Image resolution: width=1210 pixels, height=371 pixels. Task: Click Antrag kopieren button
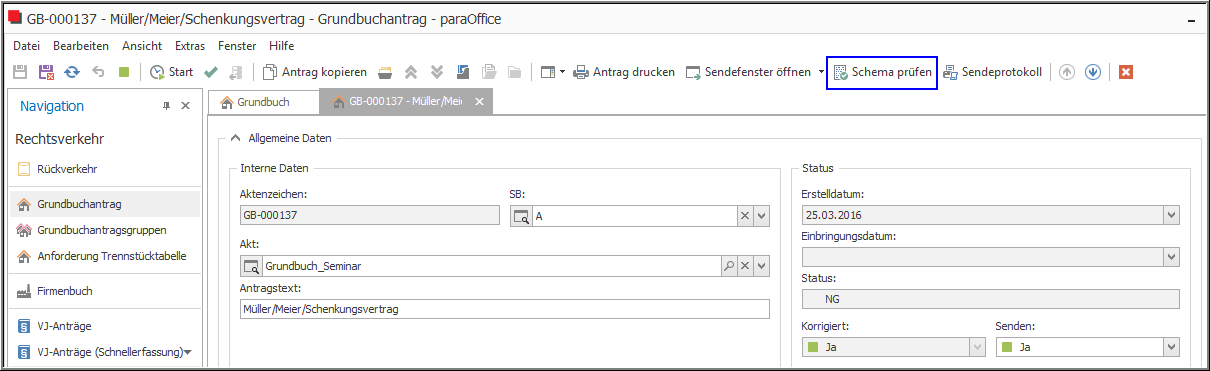314,72
